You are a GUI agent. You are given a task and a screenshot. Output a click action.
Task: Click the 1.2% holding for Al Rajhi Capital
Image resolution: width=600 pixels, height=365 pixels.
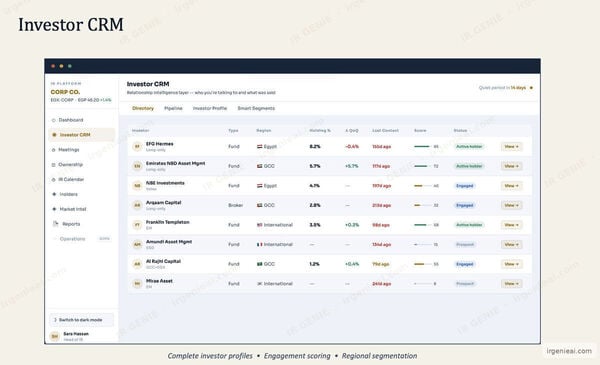(314, 264)
